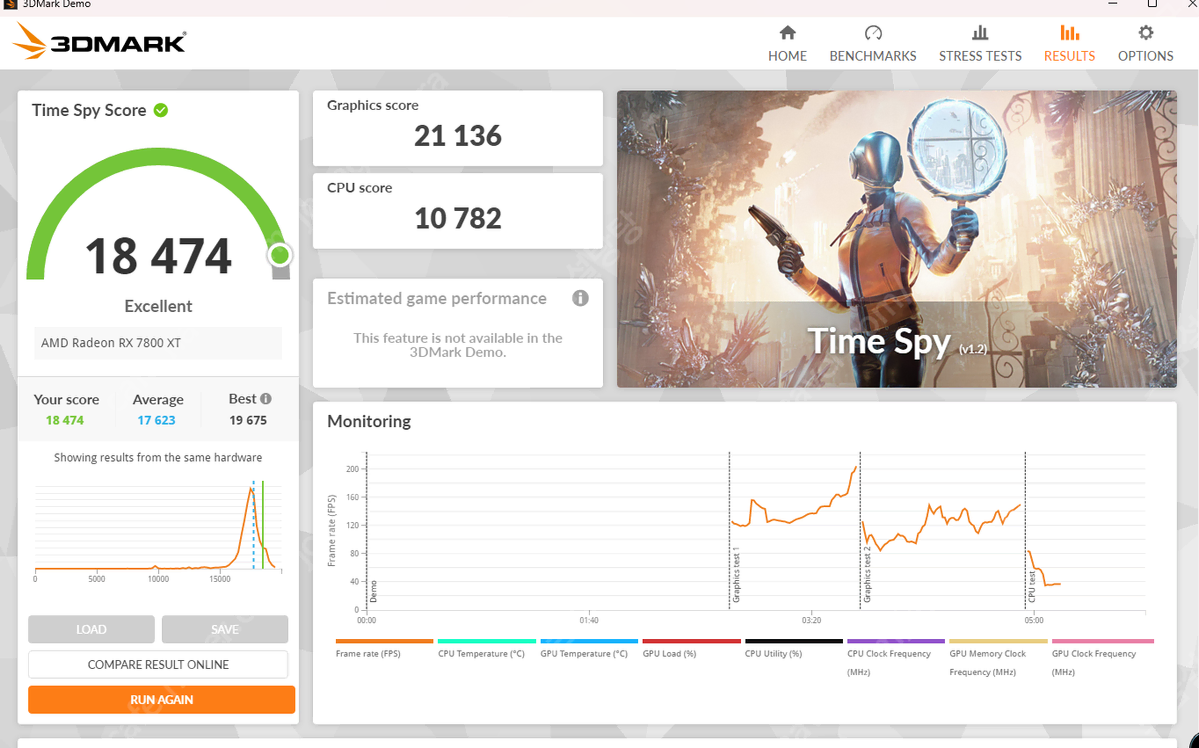Image resolution: width=1199 pixels, height=748 pixels.
Task: Toggle the GPU Clock Frequency legend item
Action: pos(1093,662)
